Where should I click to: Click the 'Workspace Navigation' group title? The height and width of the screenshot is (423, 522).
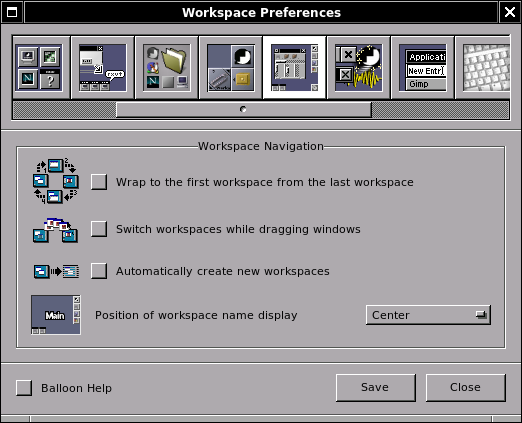click(x=261, y=146)
